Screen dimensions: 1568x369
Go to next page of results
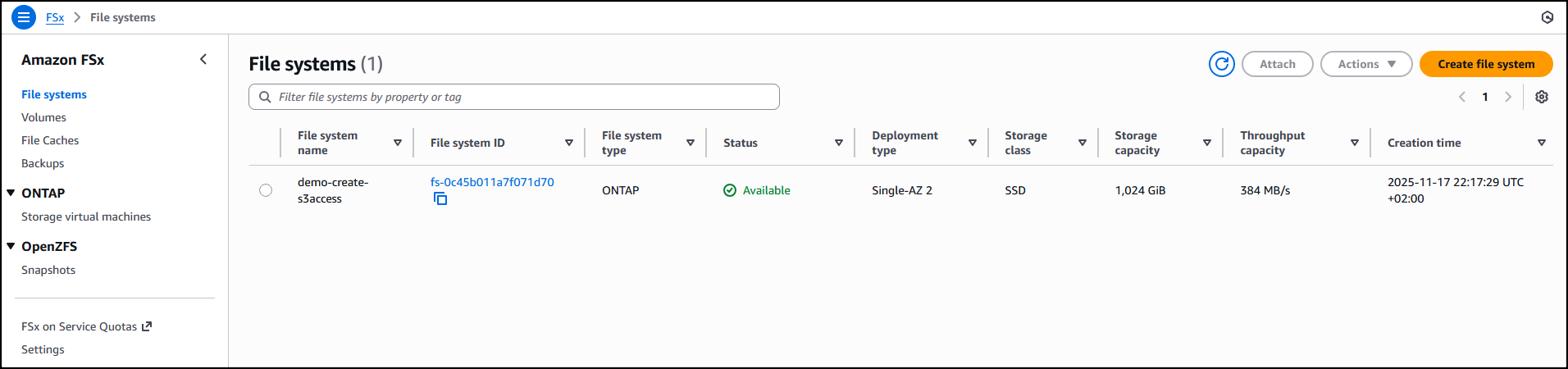pos(1507,97)
